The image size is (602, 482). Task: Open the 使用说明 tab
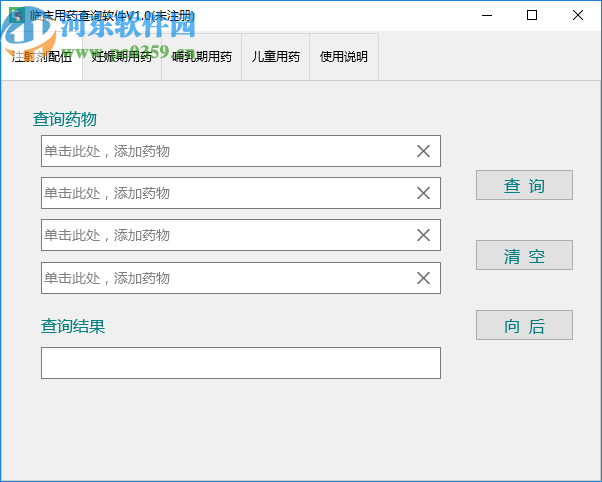[x=344, y=57]
